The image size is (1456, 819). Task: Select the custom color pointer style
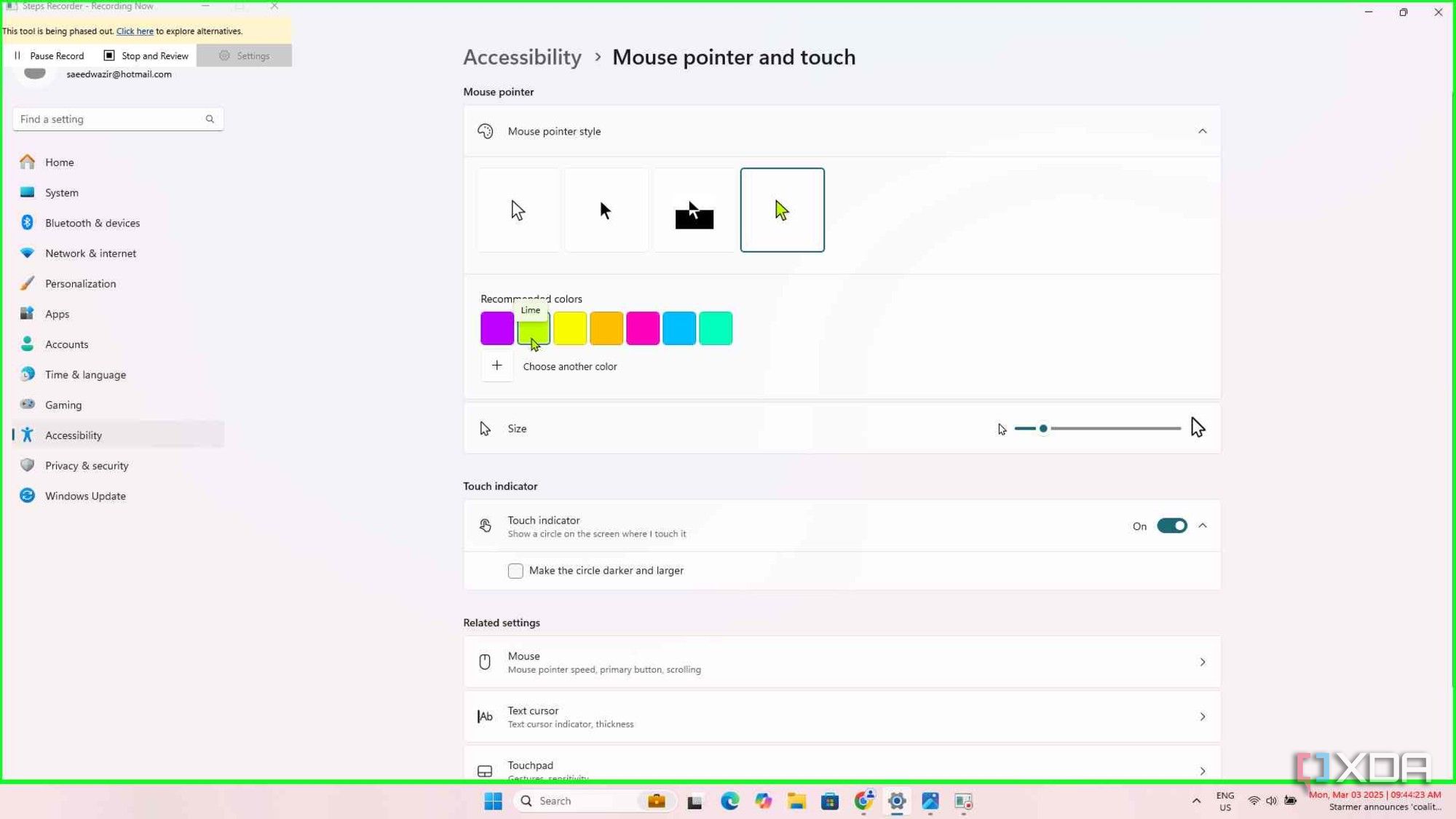click(782, 210)
